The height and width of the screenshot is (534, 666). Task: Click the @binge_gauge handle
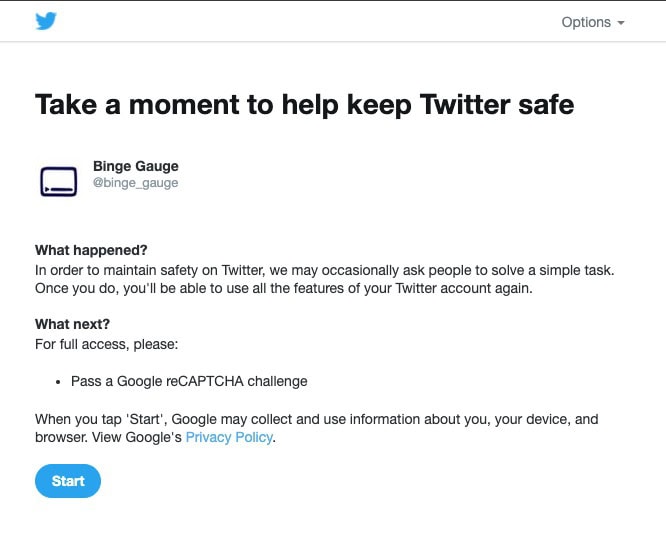click(x=136, y=183)
